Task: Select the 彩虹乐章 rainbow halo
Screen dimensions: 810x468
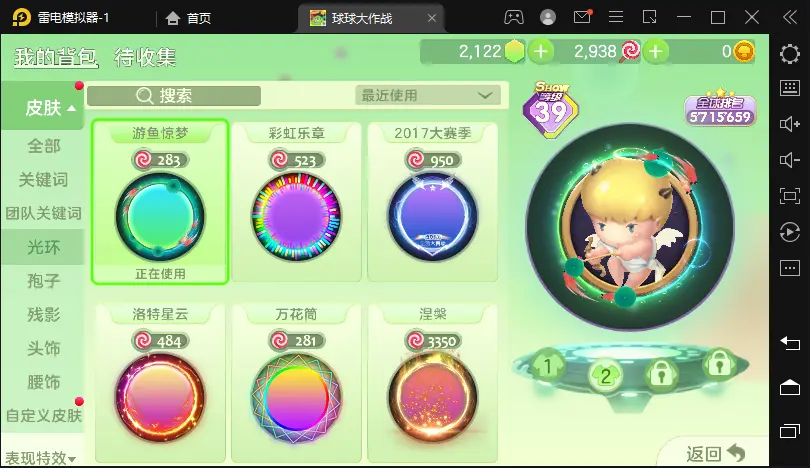Action: [296, 202]
